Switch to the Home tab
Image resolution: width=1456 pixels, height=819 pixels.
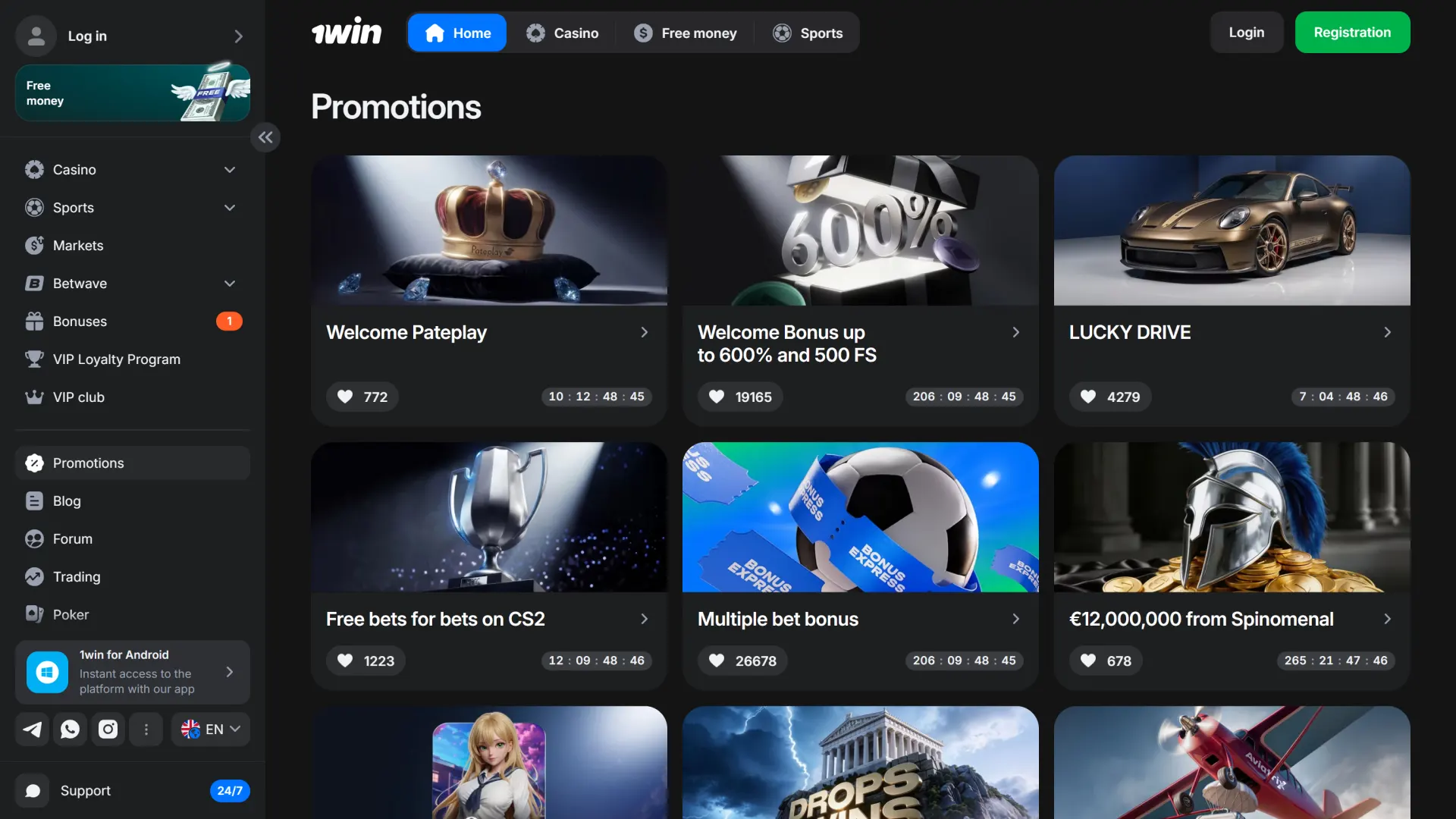tap(457, 33)
